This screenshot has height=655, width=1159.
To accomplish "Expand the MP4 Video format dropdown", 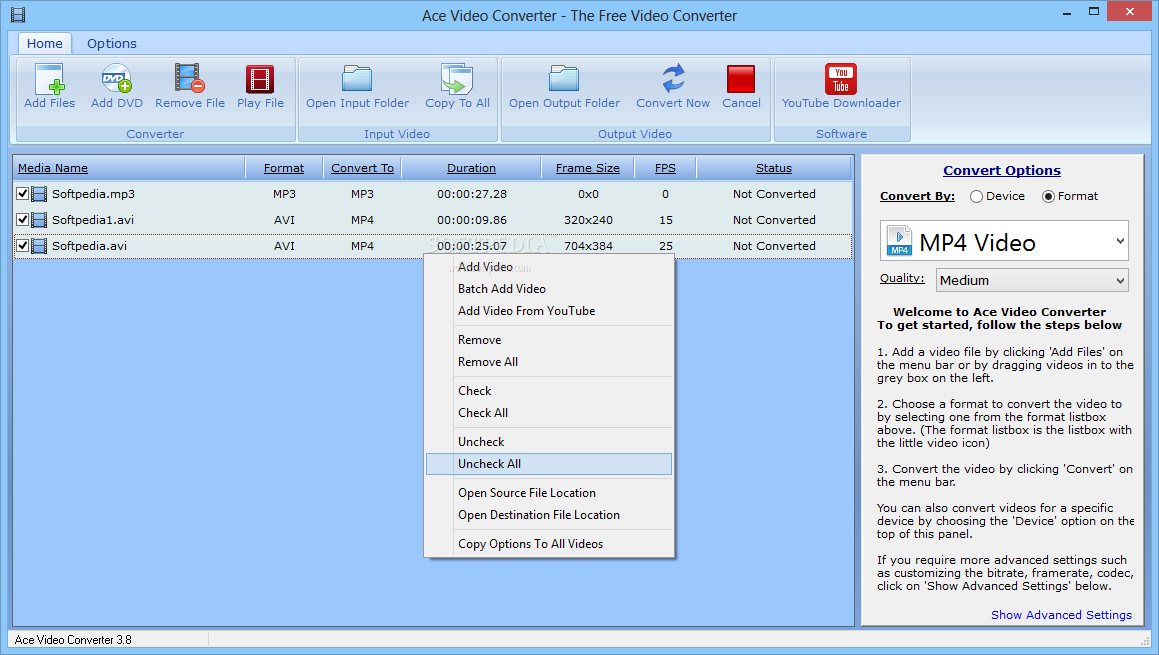I will pyautogui.click(x=1120, y=241).
